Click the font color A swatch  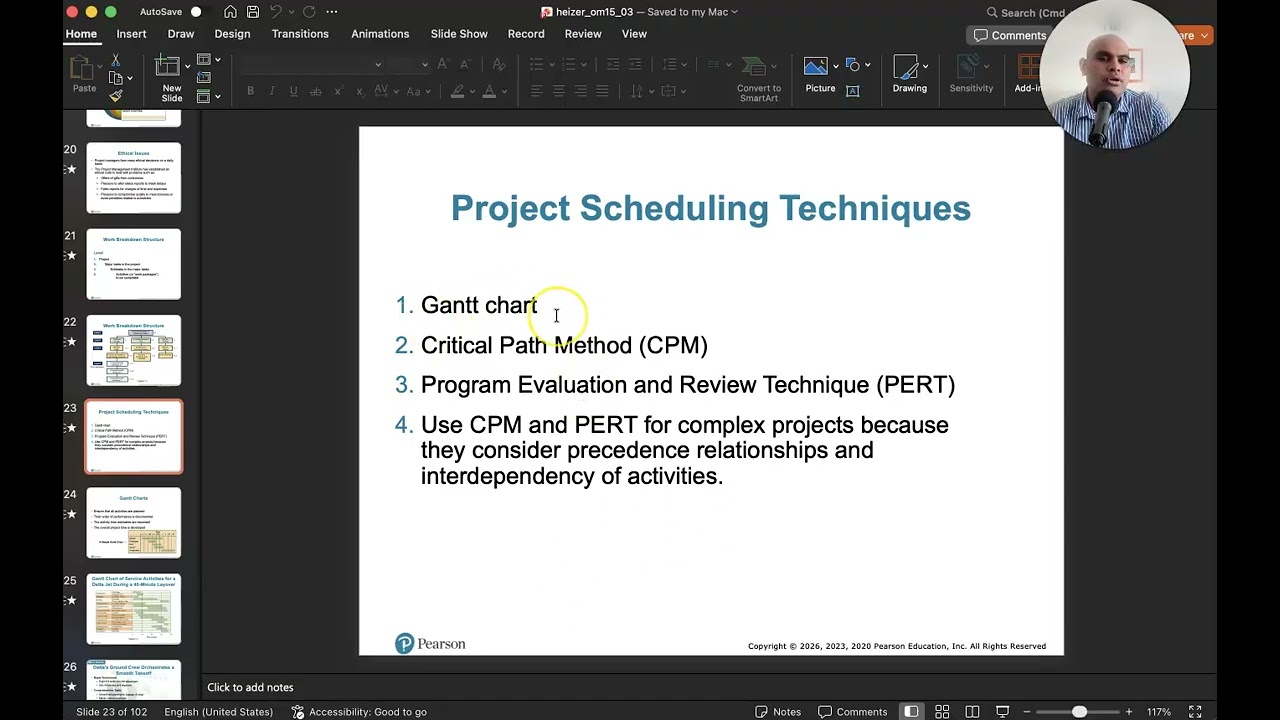489,91
